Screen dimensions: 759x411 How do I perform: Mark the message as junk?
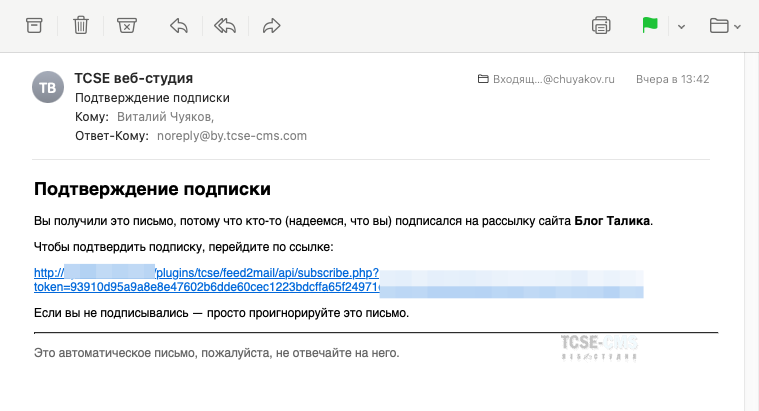(127, 25)
